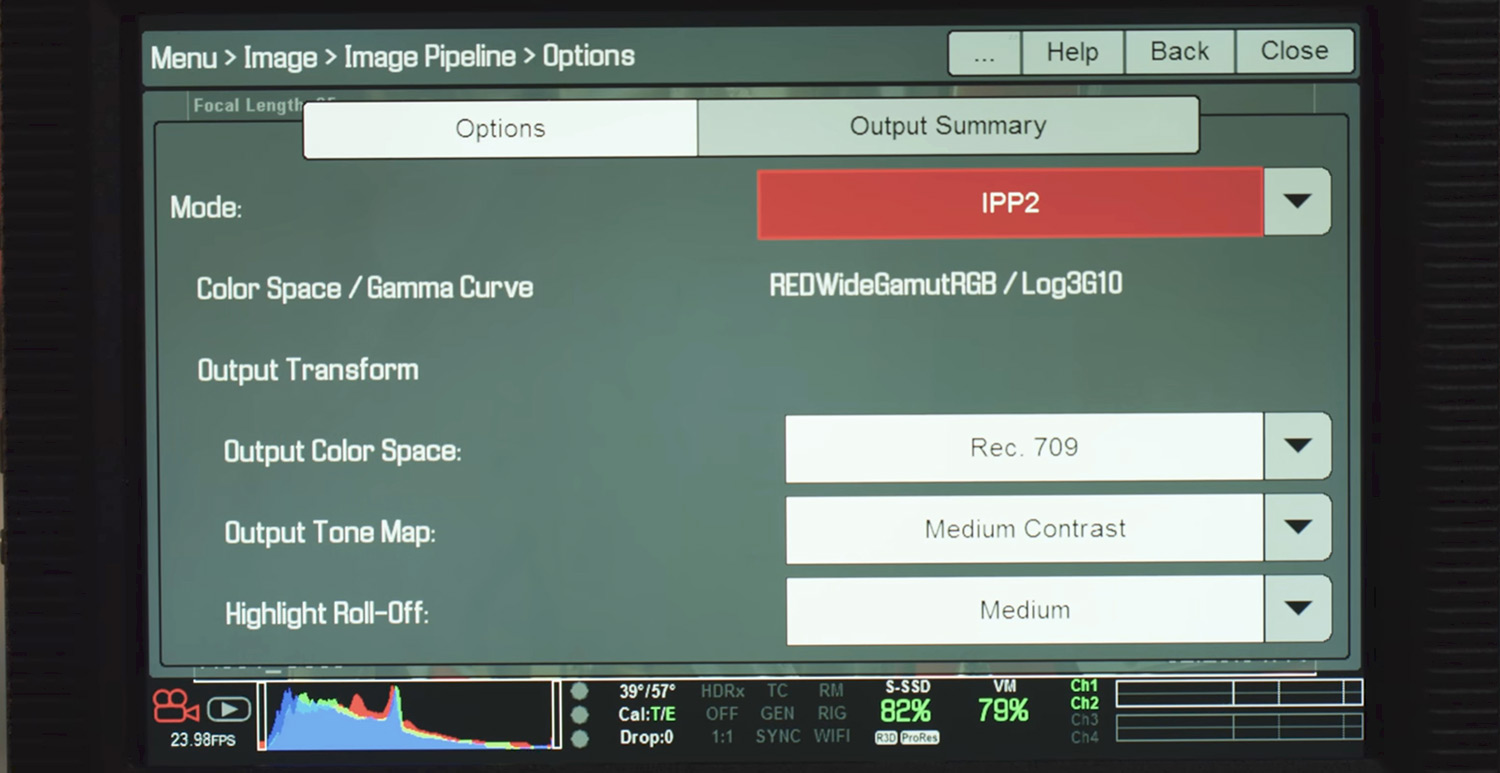Expand the Highlight Roll-Off dropdown arrow
The height and width of the screenshot is (773, 1500).
point(1297,608)
